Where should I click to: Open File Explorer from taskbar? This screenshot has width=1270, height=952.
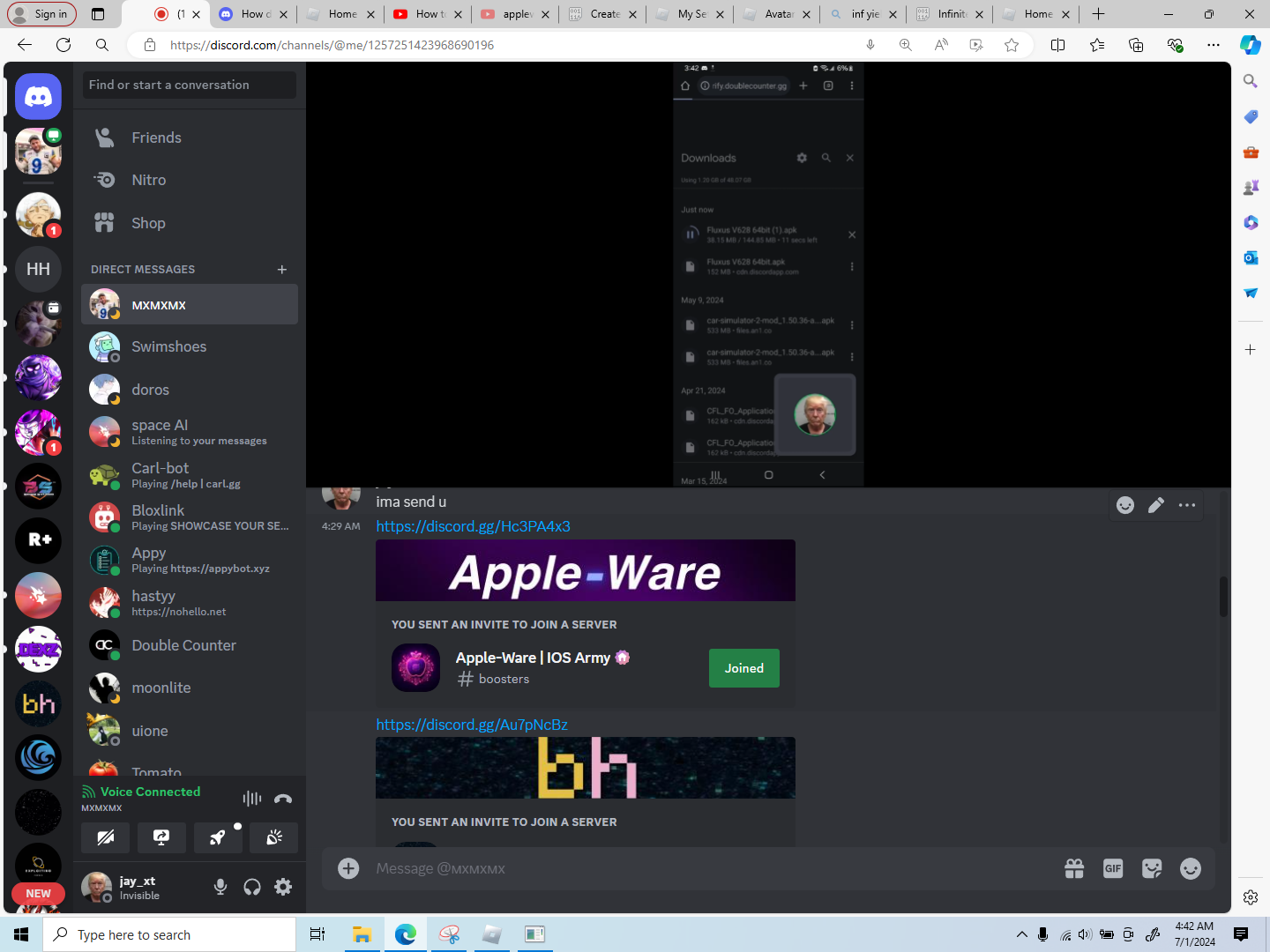[362, 934]
